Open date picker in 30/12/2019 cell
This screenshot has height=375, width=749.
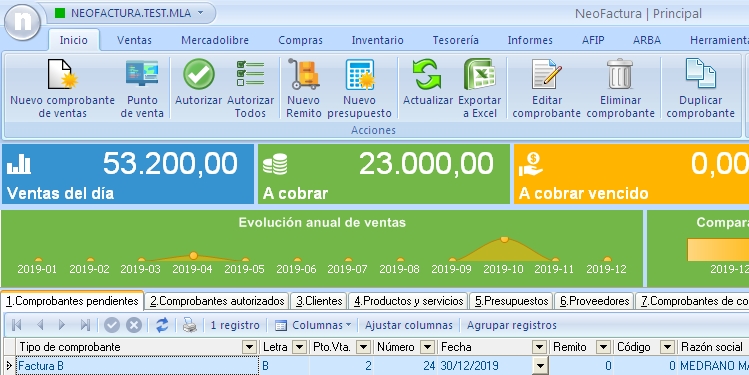pos(540,366)
